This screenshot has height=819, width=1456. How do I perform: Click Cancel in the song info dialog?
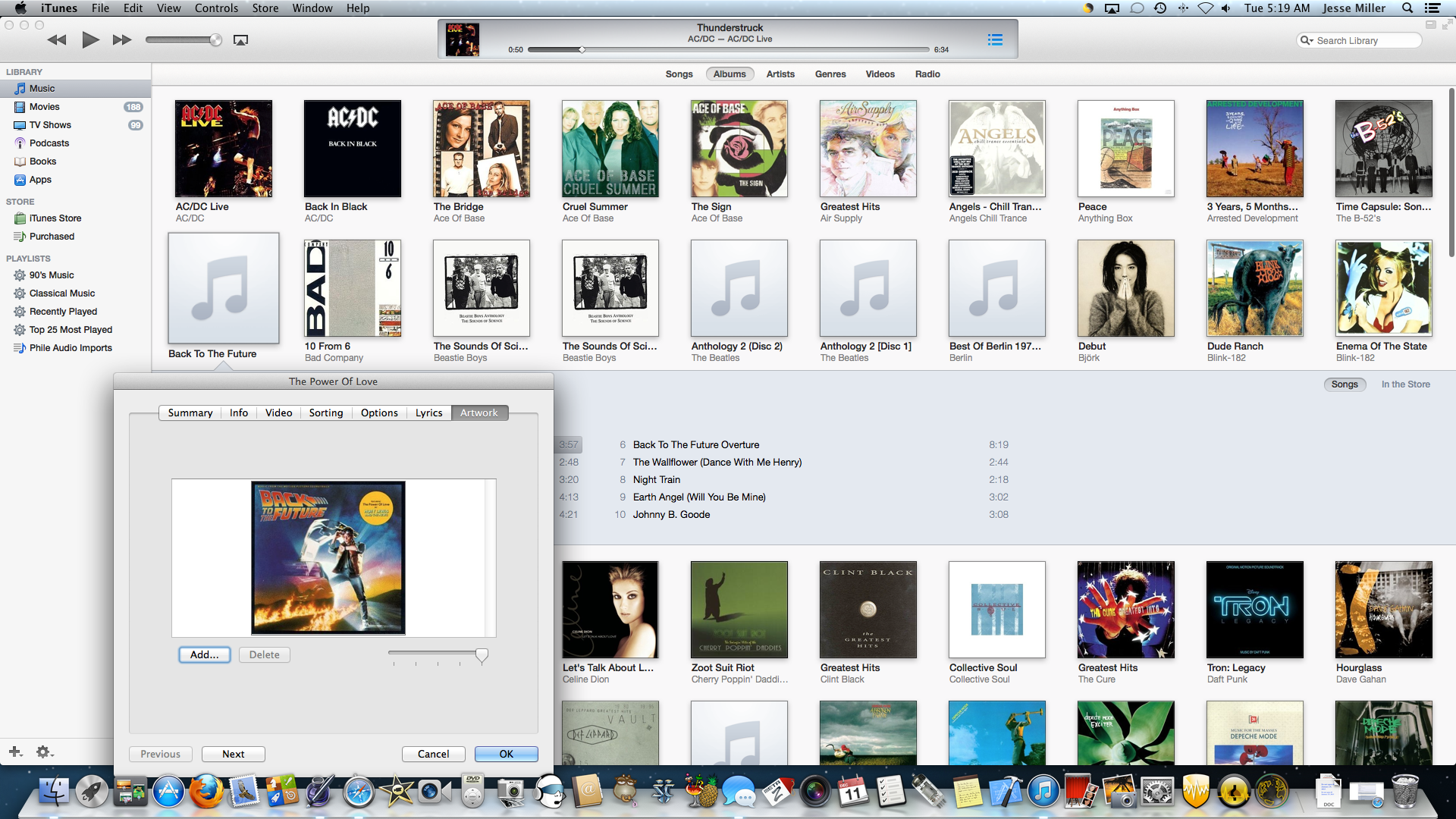click(434, 754)
